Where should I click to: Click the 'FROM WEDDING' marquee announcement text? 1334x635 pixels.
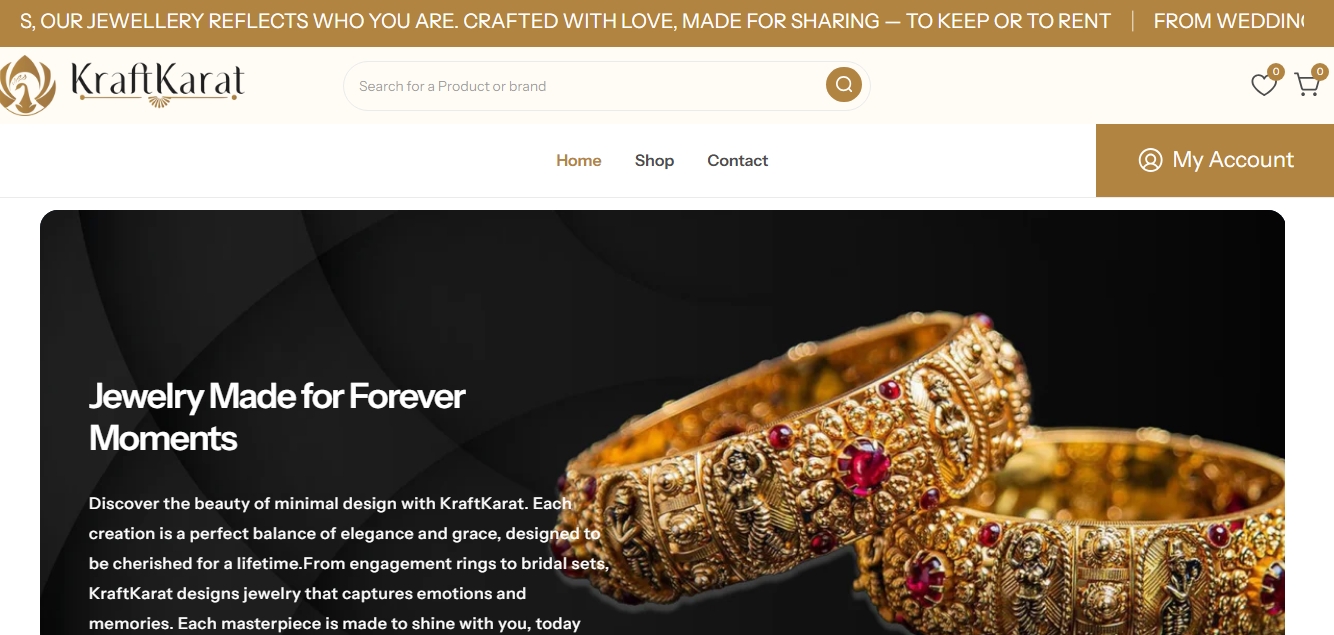(x=1229, y=21)
